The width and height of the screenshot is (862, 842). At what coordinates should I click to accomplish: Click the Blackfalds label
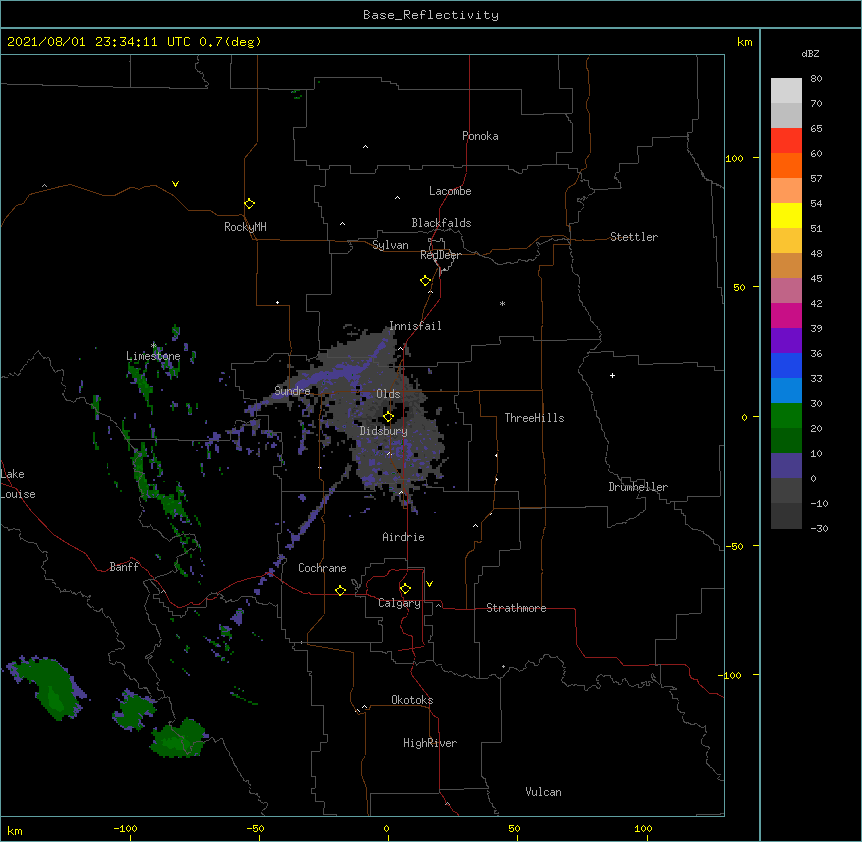[x=441, y=223]
